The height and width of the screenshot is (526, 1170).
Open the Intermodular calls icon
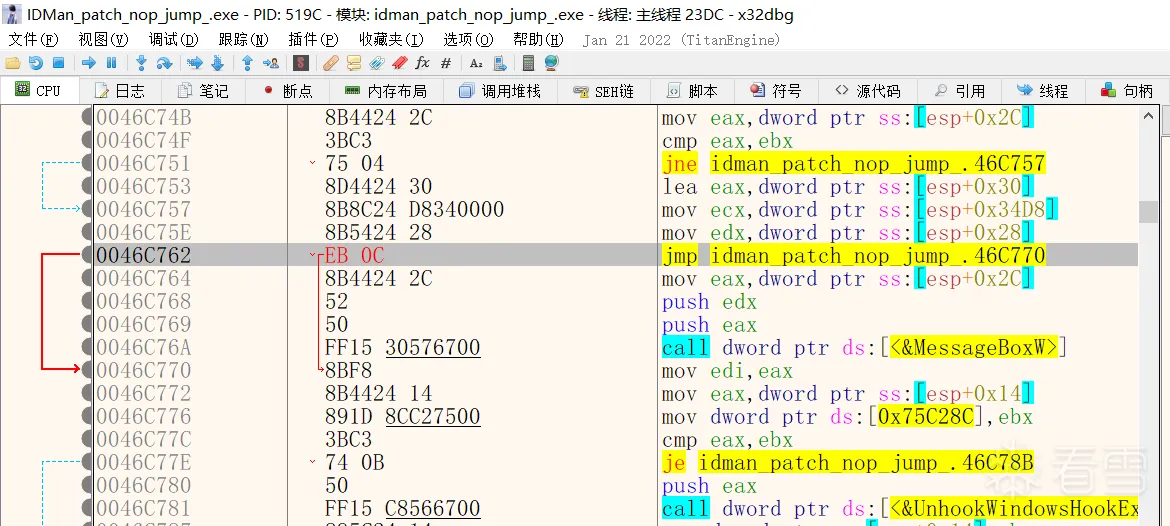(x=500, y=63)
